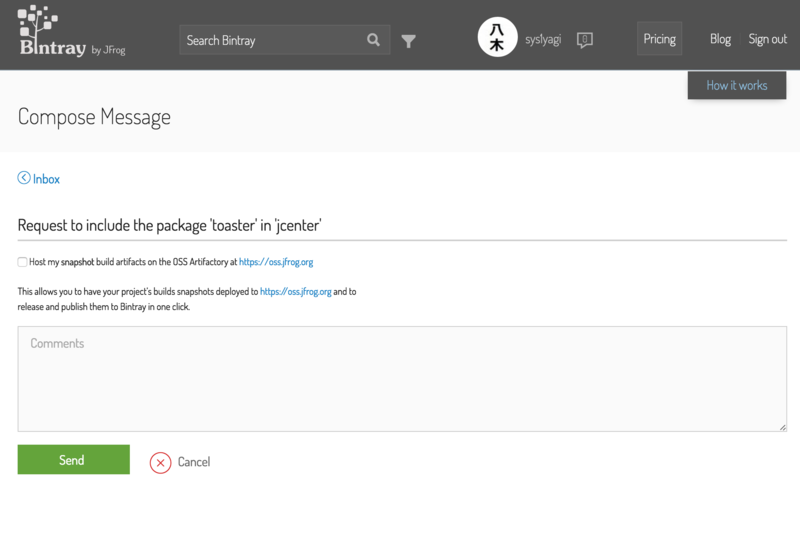Open oss.jfrog.org link beside the checkbox

(276, 262)
